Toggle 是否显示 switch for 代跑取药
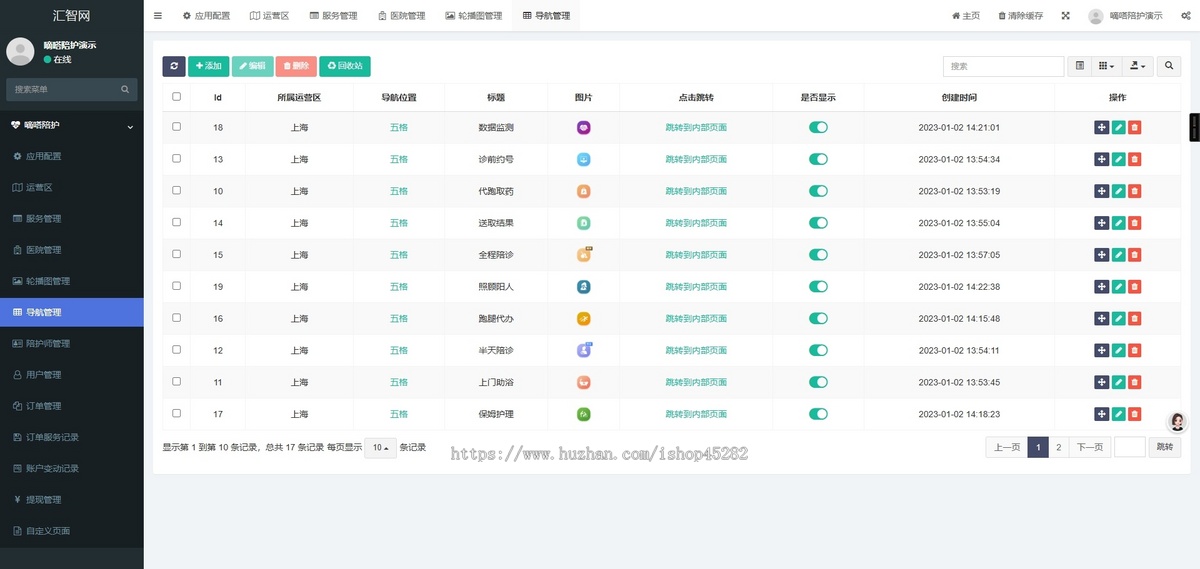 tap(818, 191)
